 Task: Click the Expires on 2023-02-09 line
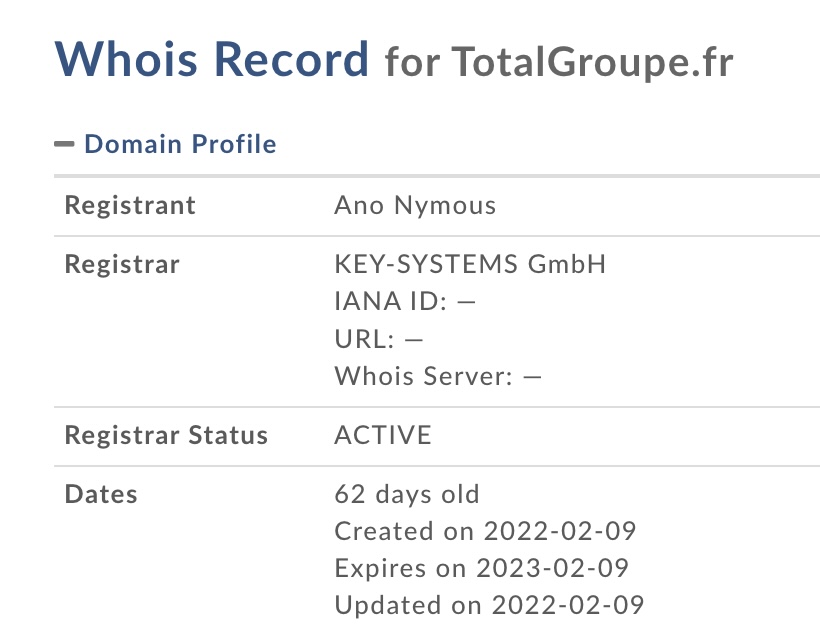point(481,568)
